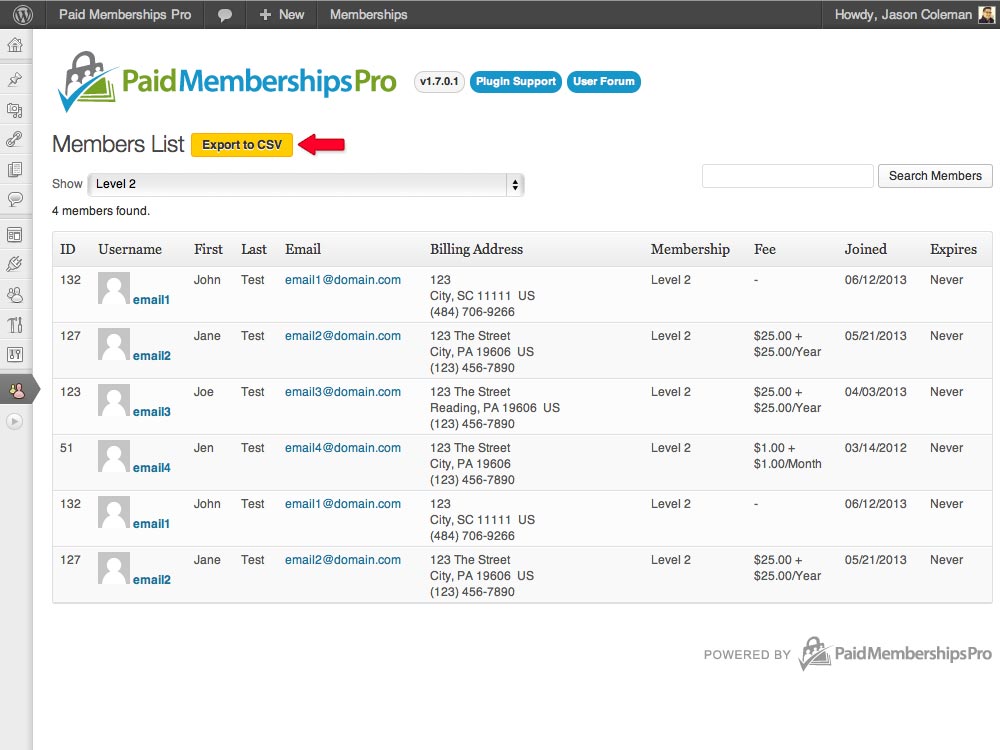Open Settings via the sliders icon
1000x750 pixels.
pyautogui.click(x=15, y=355)
